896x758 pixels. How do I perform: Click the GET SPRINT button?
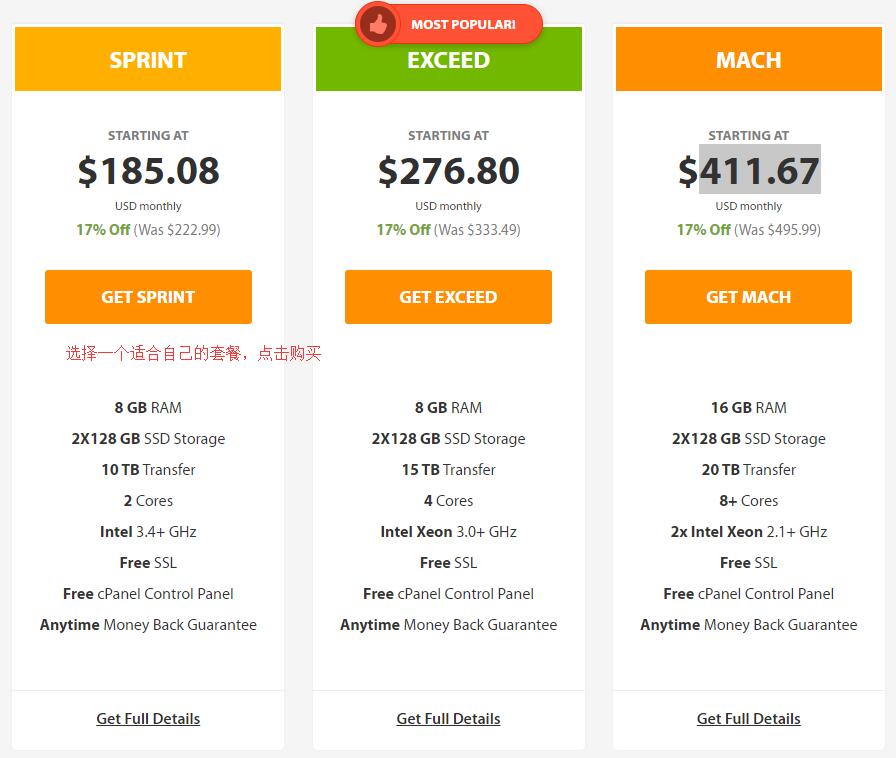coord(148,297)
